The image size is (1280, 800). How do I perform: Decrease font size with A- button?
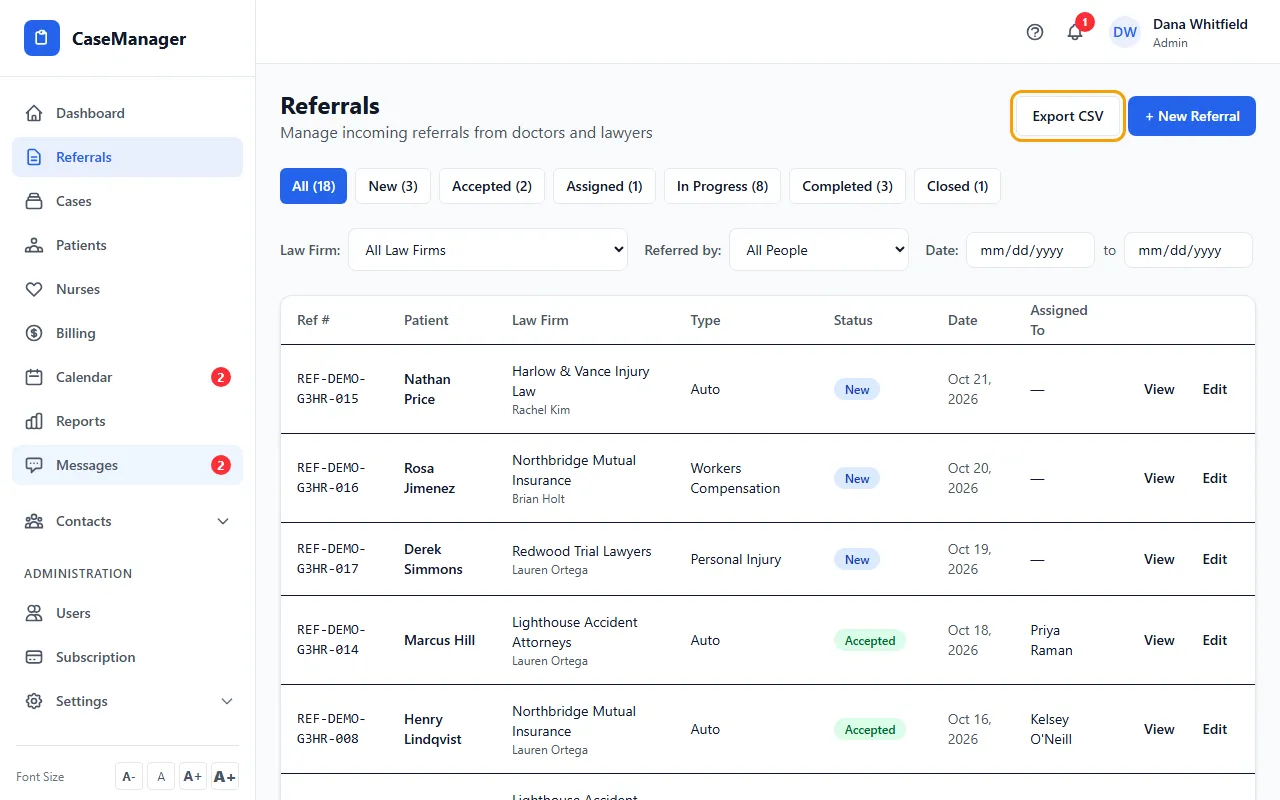coord(129,776)
